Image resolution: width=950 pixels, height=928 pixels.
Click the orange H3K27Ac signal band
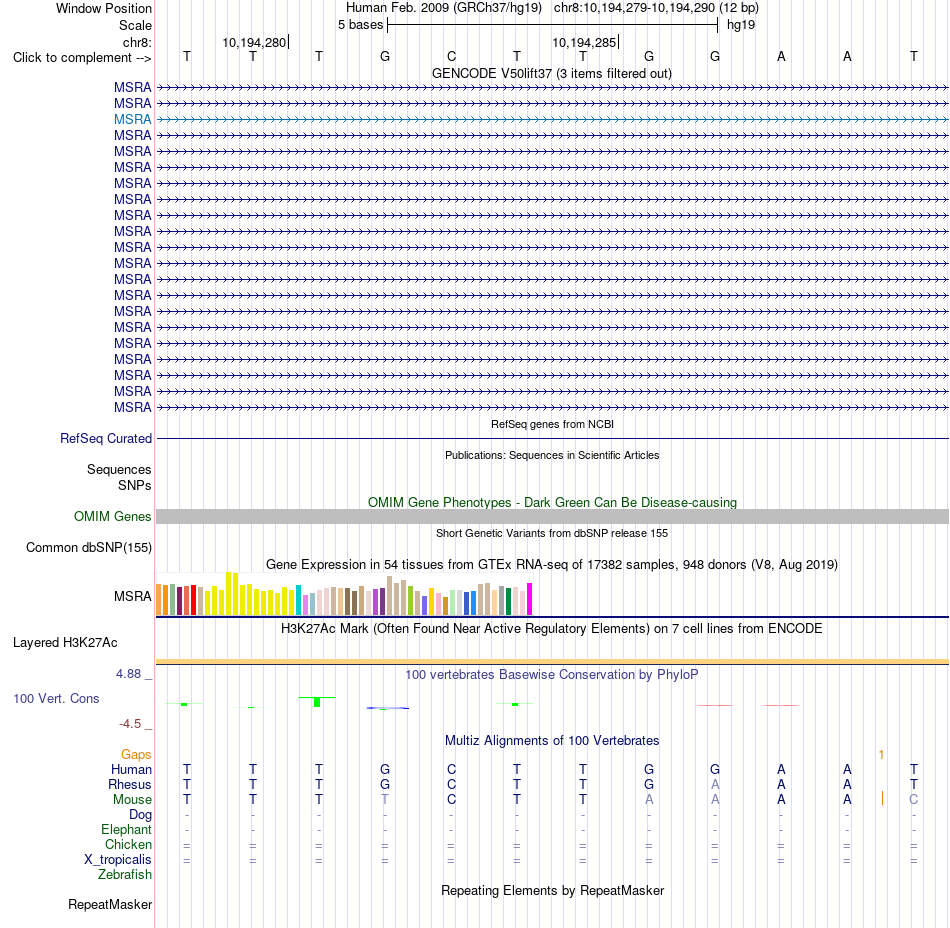[x=552, y=661]
